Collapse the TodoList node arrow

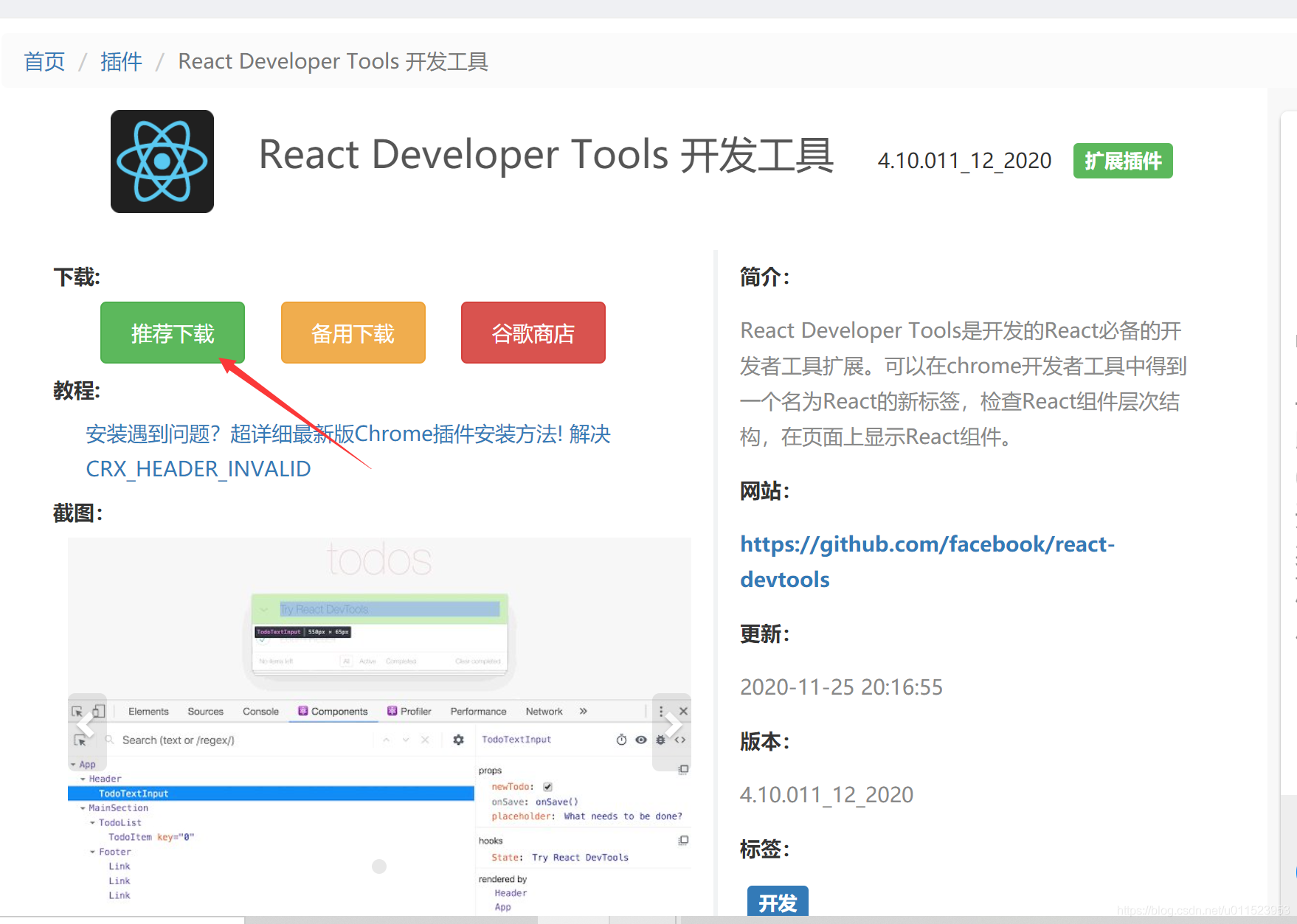point(92,823)
